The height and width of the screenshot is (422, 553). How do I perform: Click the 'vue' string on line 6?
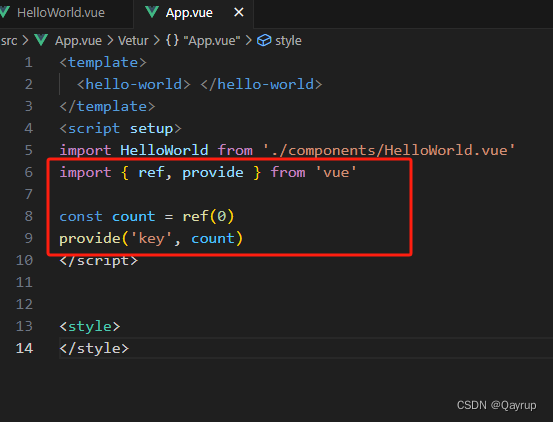(x=336, y=173)
